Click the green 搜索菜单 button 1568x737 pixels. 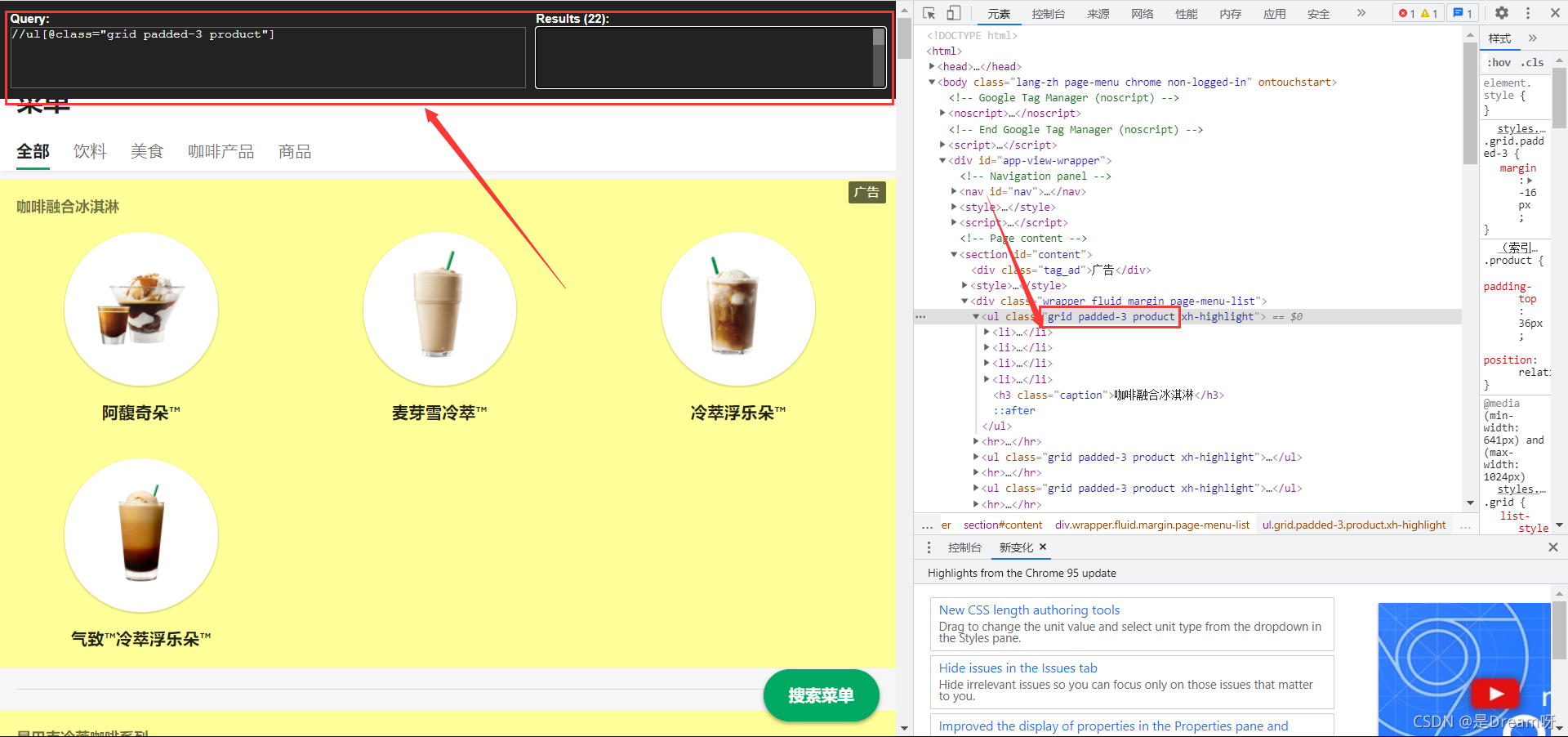821,695
